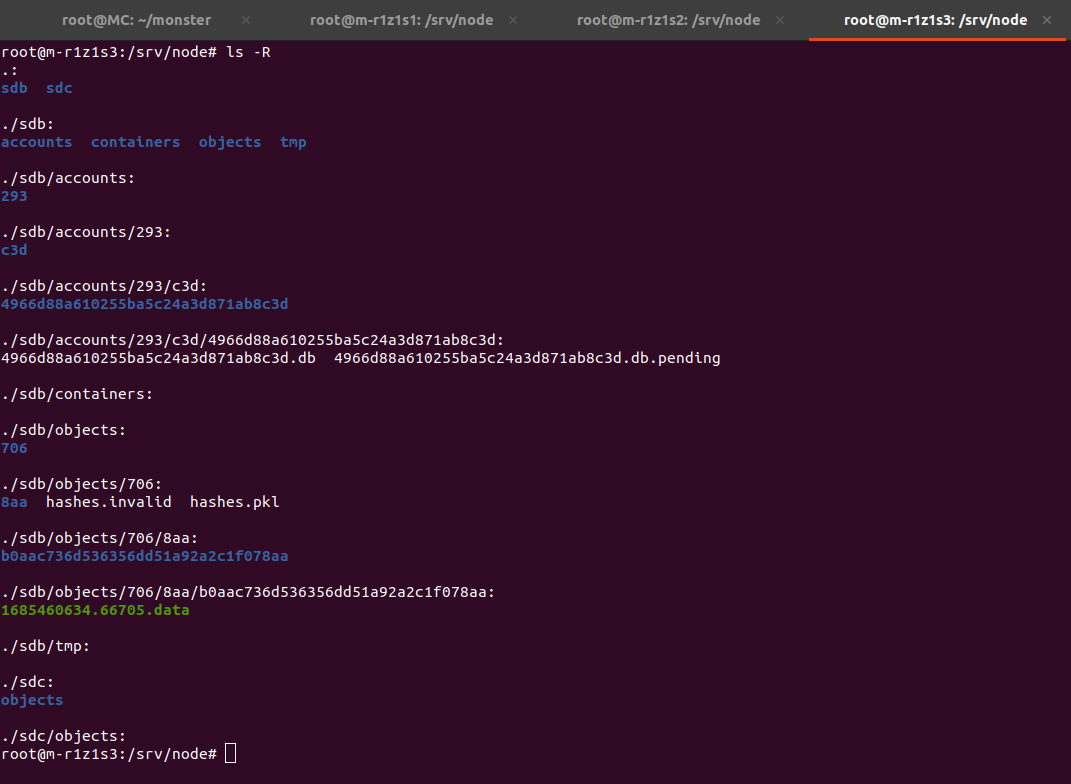Click the terminal cursor at the bottom prompt

231,753
